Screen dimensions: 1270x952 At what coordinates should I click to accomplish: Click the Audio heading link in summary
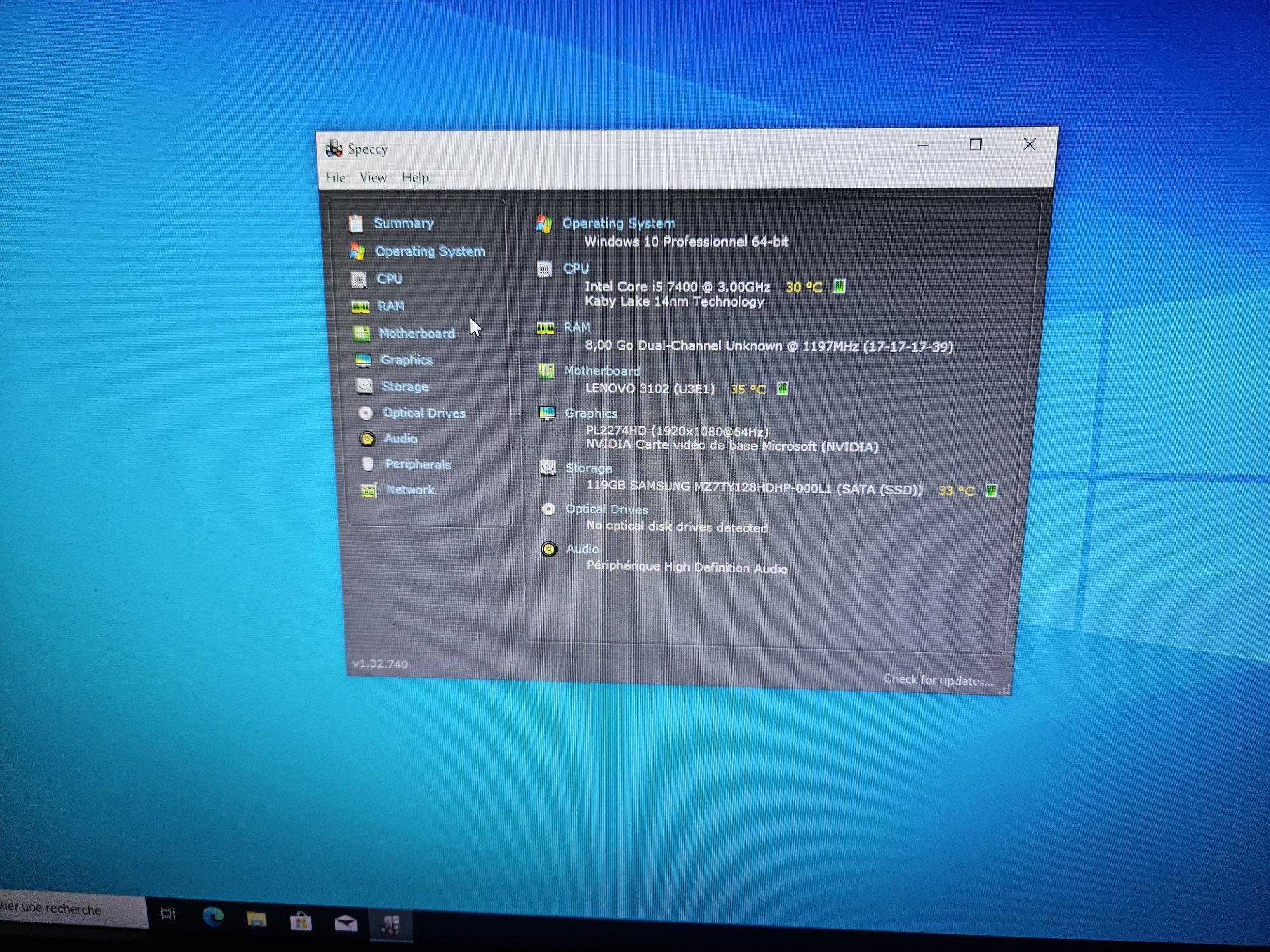pyautogui.click(x=583, y=549)
